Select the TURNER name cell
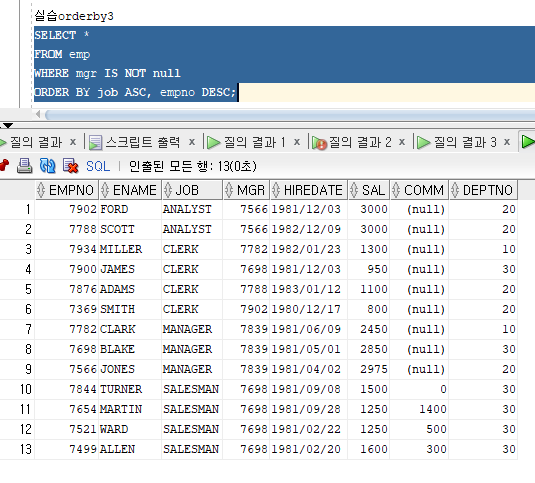The height and width of the screenshot is (483, 535). point(130,390)
